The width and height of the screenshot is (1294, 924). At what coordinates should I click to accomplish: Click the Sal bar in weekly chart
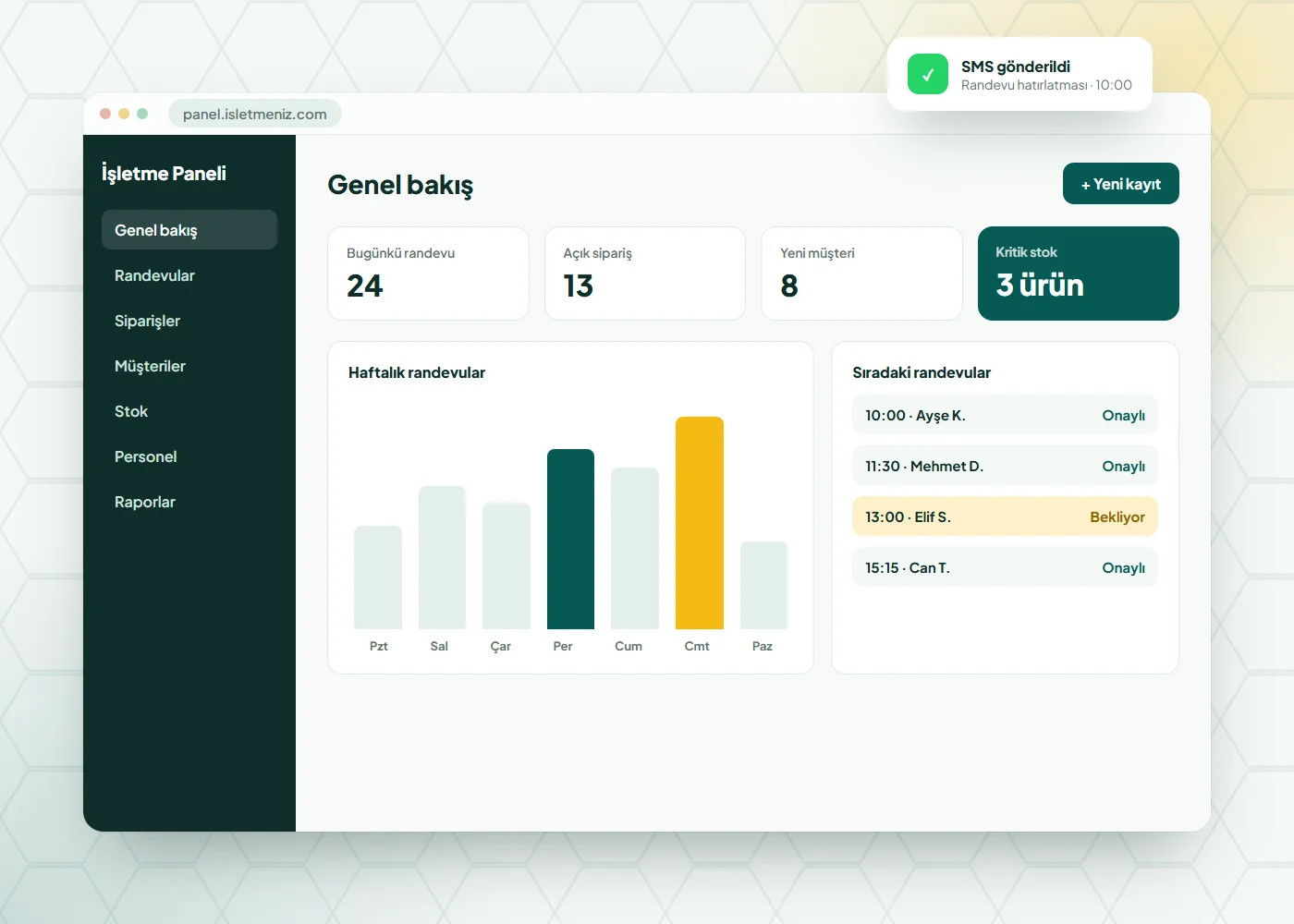(x=442, y=557)
